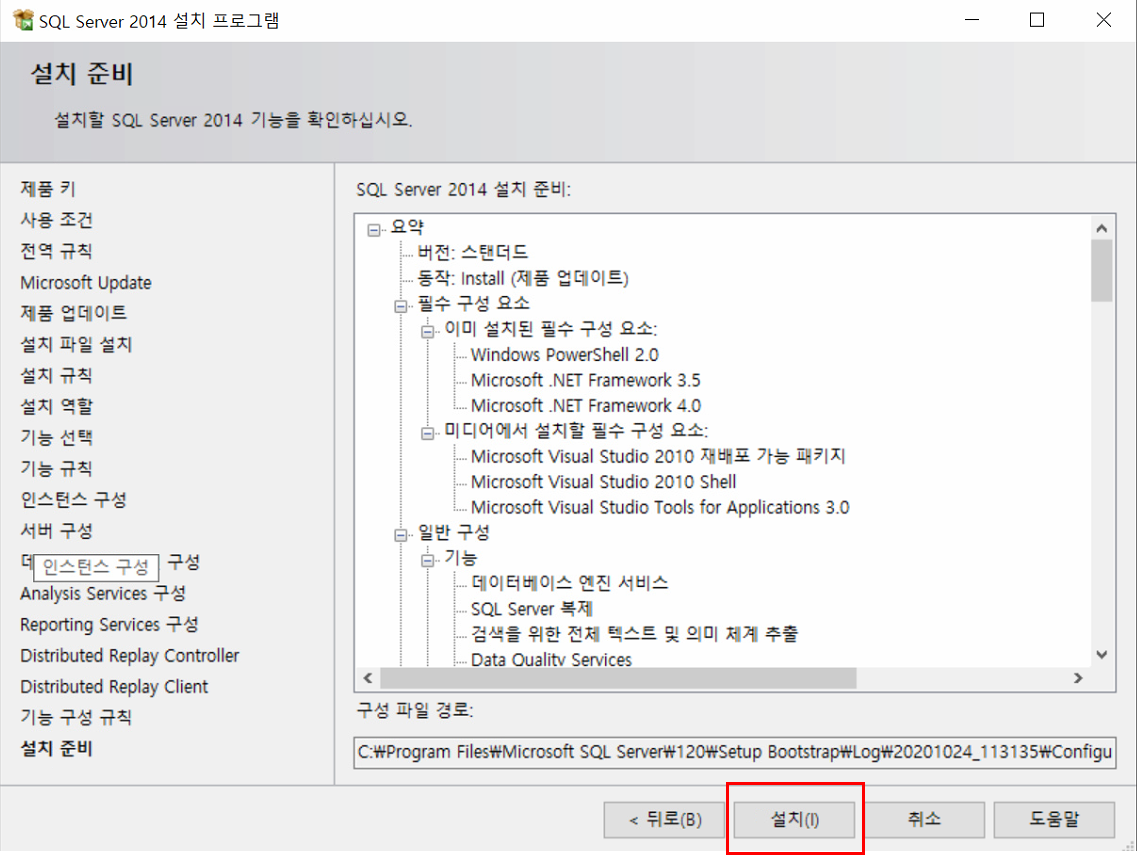Select the Analysis Services 구성 step

[x=103, y=593]
